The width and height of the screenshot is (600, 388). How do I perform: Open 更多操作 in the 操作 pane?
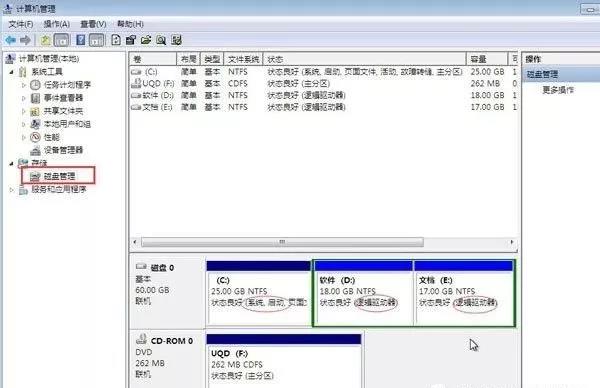click(558, 90)
